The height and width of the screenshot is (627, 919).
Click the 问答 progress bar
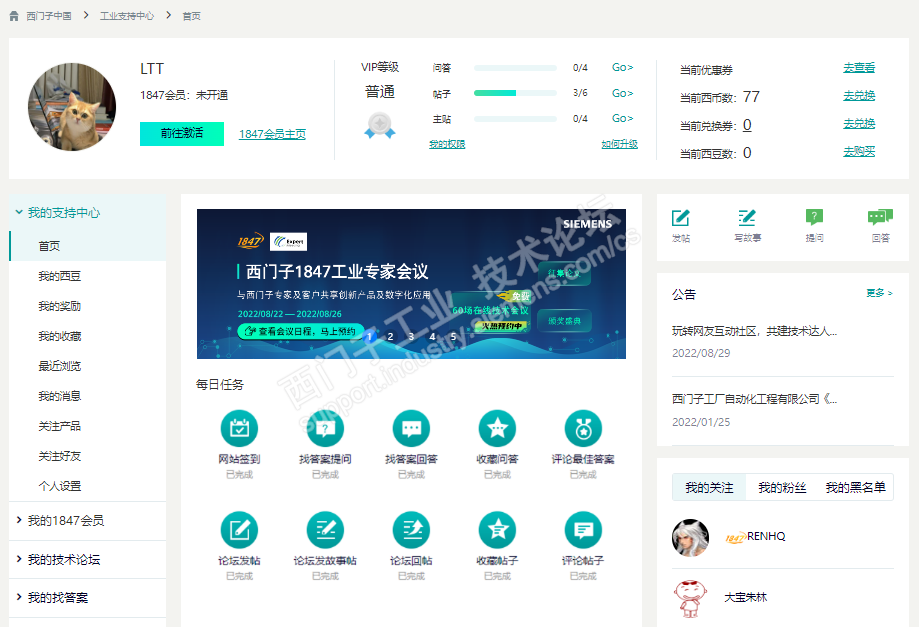(x=515, y=67)
